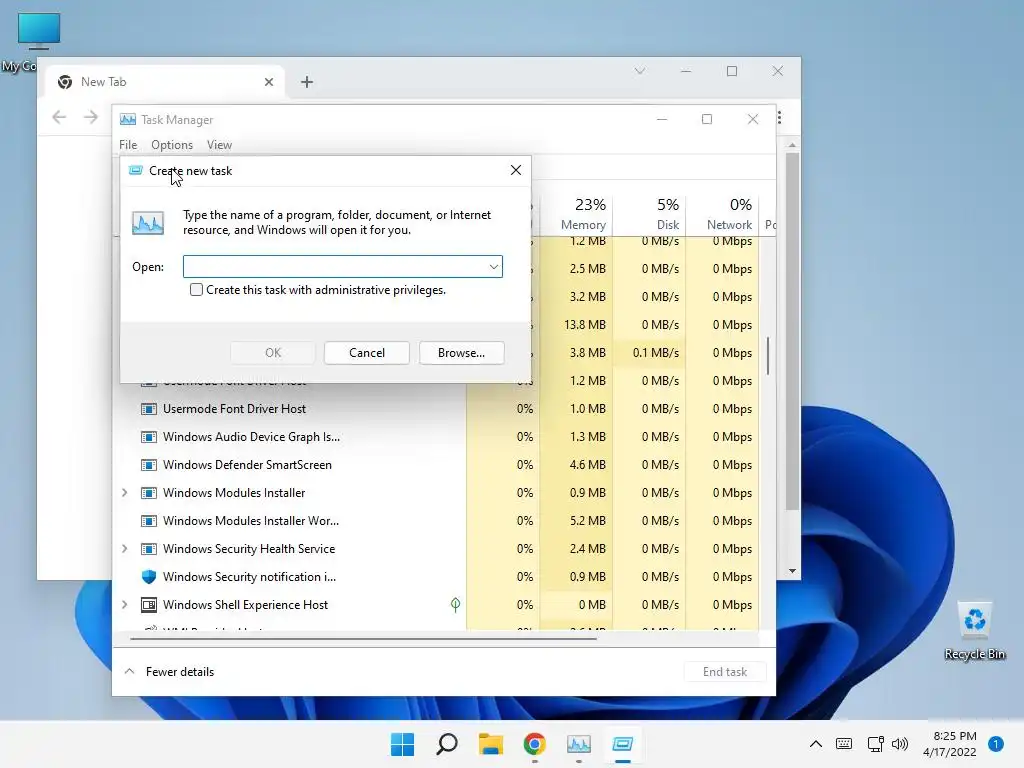Viewport: 1024px width, 768px height.
Task: Select Windows Audio Device Graph icon
Action: click(149, 437)
